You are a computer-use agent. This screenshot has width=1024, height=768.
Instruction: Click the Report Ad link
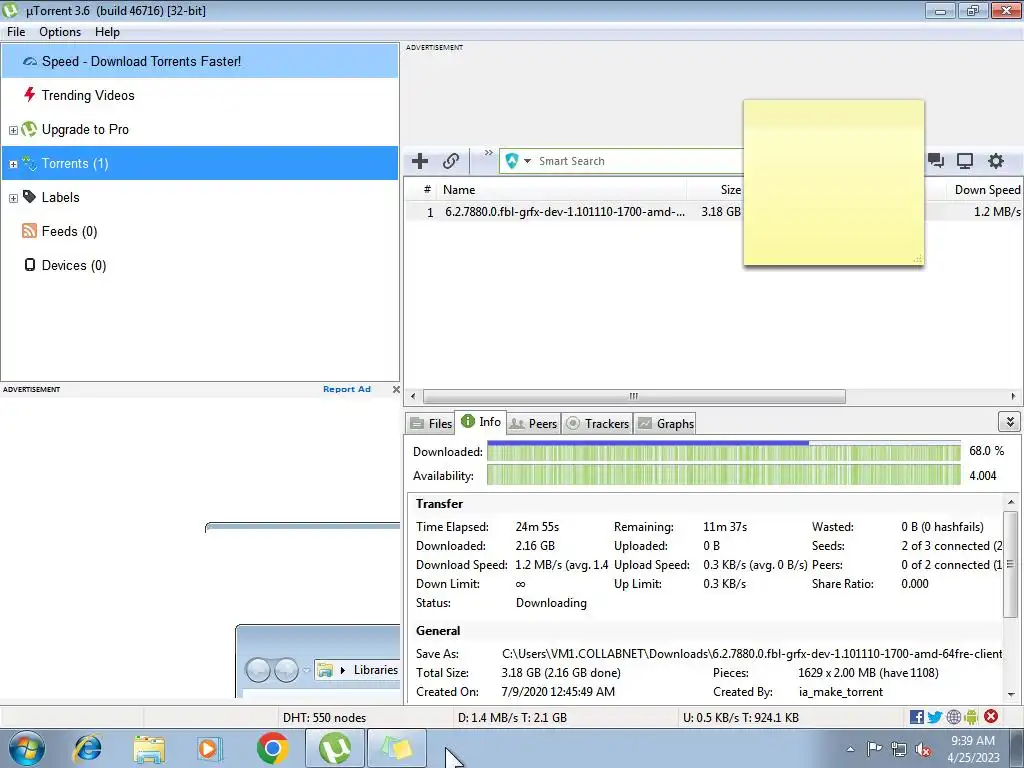click(347, 389)
